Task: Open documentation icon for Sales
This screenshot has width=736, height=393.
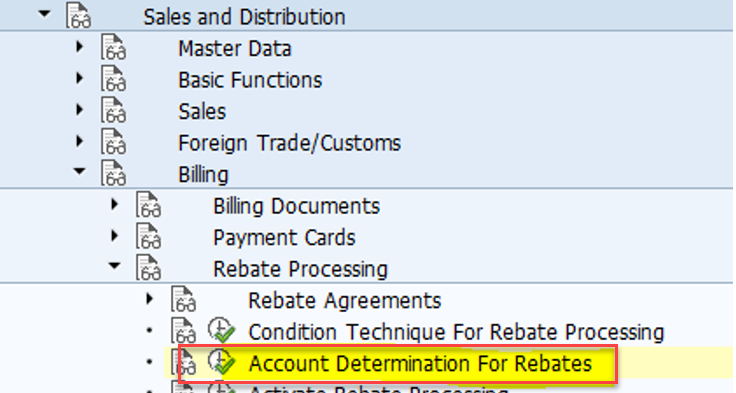Action: (x=113, y=110)
